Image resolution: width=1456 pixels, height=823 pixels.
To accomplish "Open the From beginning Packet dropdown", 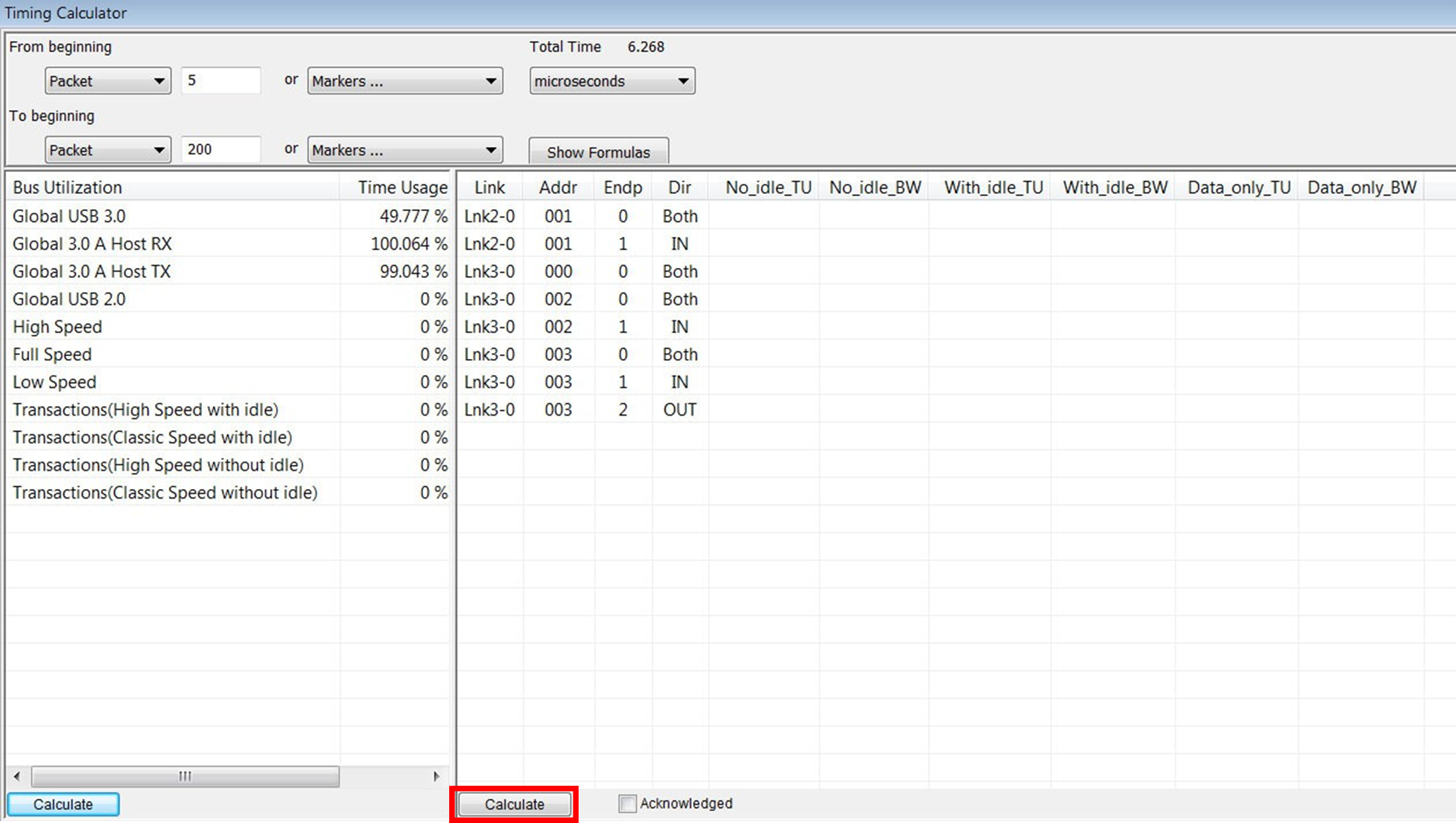I will [108, 81].
